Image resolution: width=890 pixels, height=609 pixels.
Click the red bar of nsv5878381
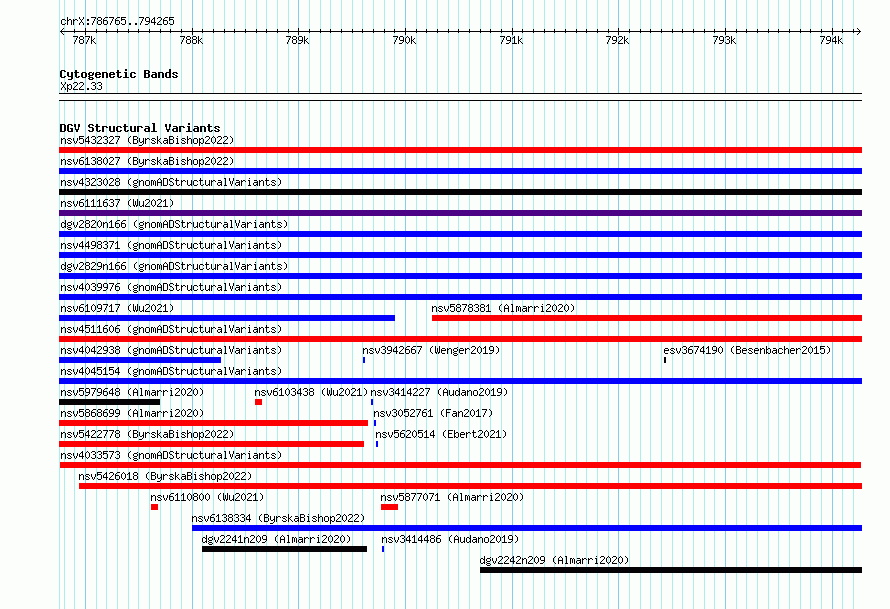click(x=647, y=318)
